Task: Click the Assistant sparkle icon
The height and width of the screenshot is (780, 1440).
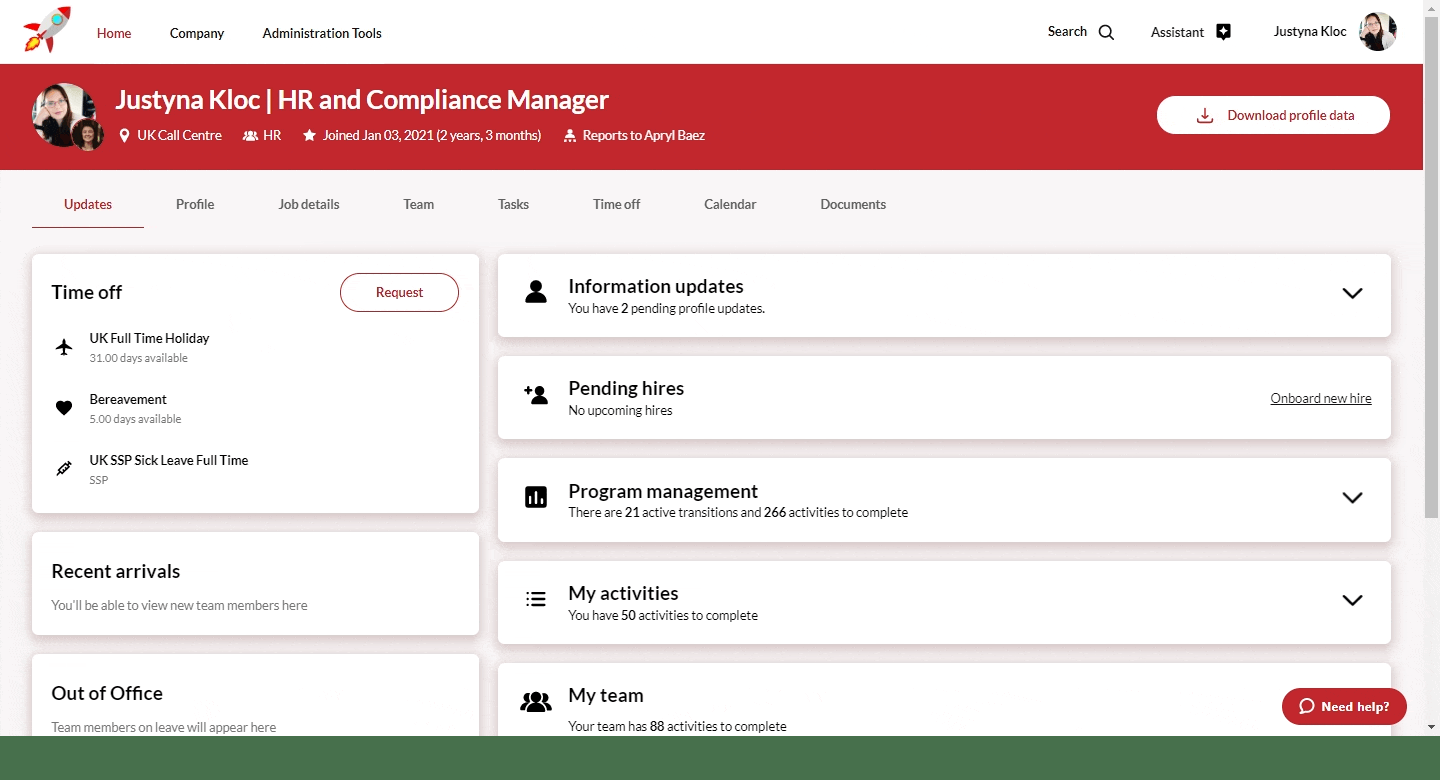Action: pyautogui.click(x=1223, y=32)
